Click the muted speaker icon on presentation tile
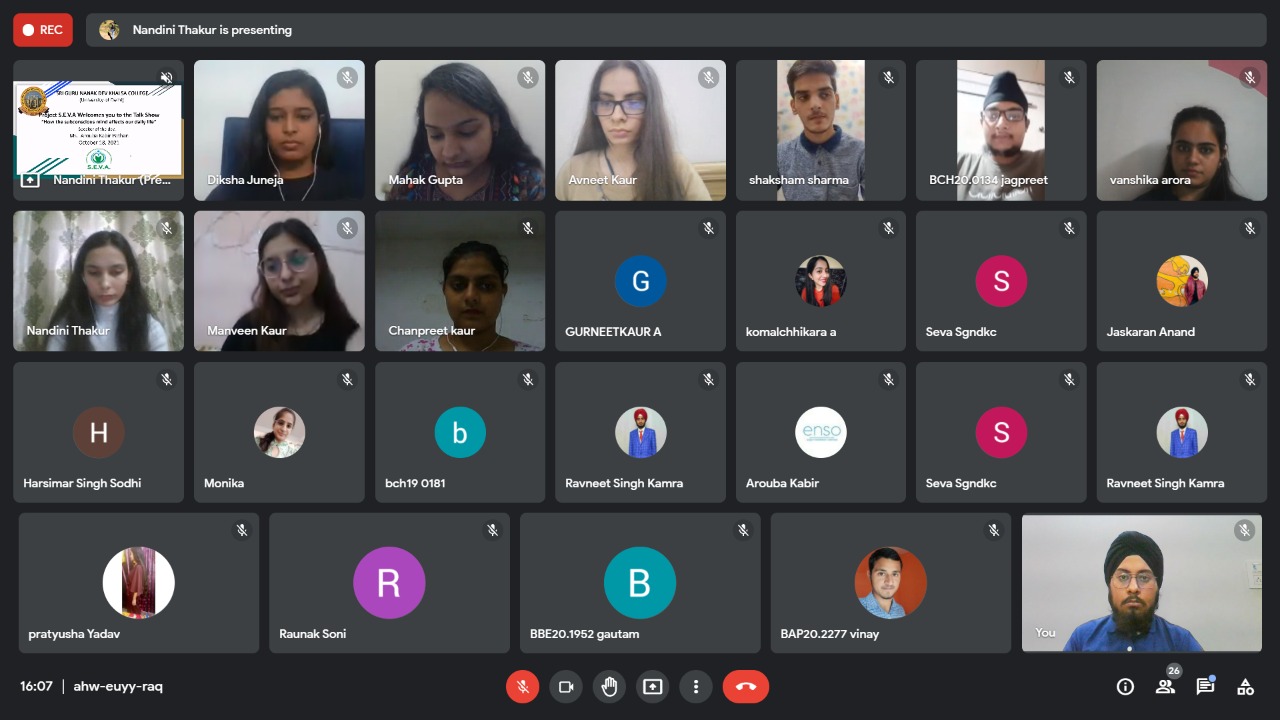1280x720 pixels. [x=166, y=77]
